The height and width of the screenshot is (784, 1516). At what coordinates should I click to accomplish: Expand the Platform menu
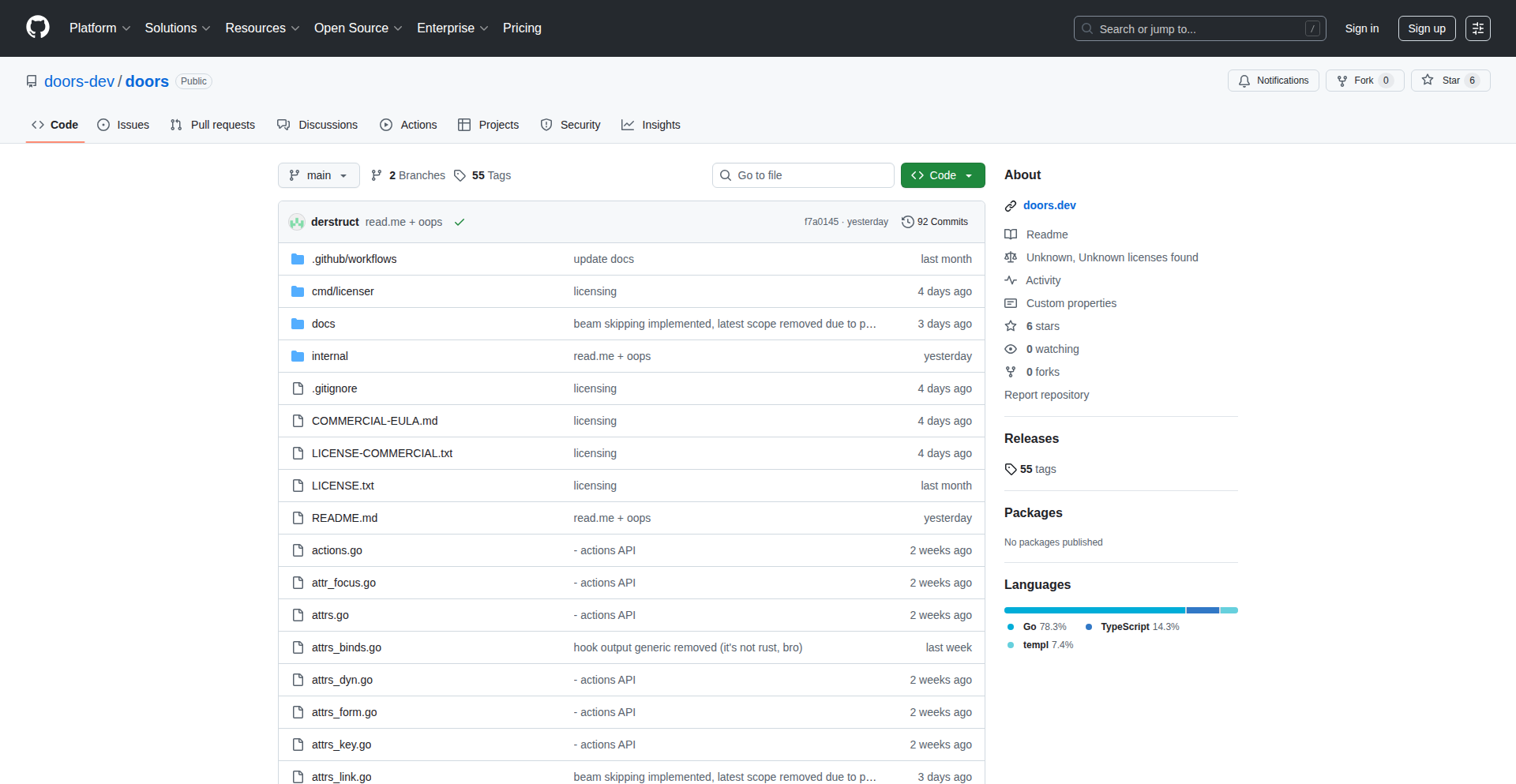[99, 28]
